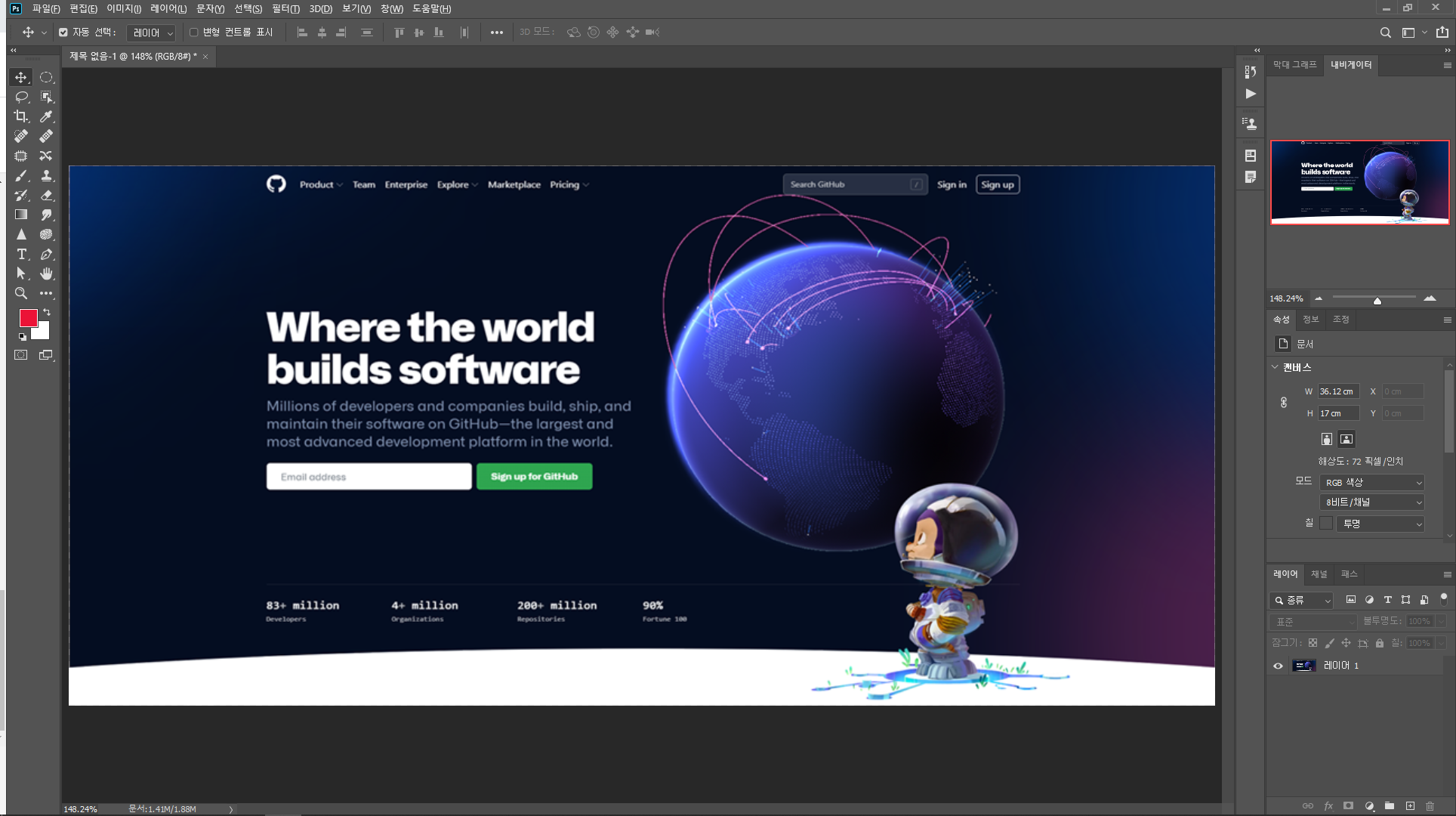Image resolution: width=1456 pixels, height=816 pixels.
Task: Click the canvas width input field
Action: click(x=1337, y=391)
